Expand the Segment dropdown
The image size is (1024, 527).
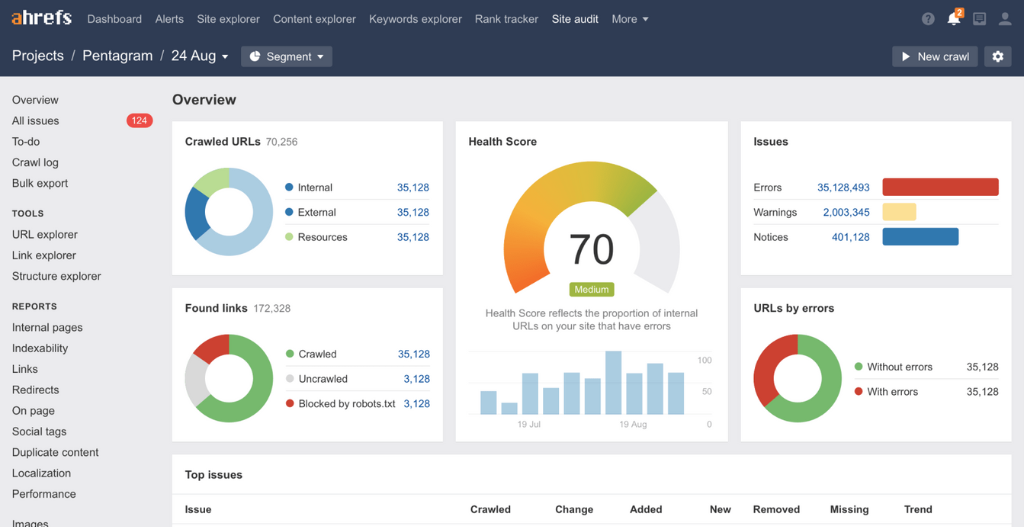[x=287, y=57]
